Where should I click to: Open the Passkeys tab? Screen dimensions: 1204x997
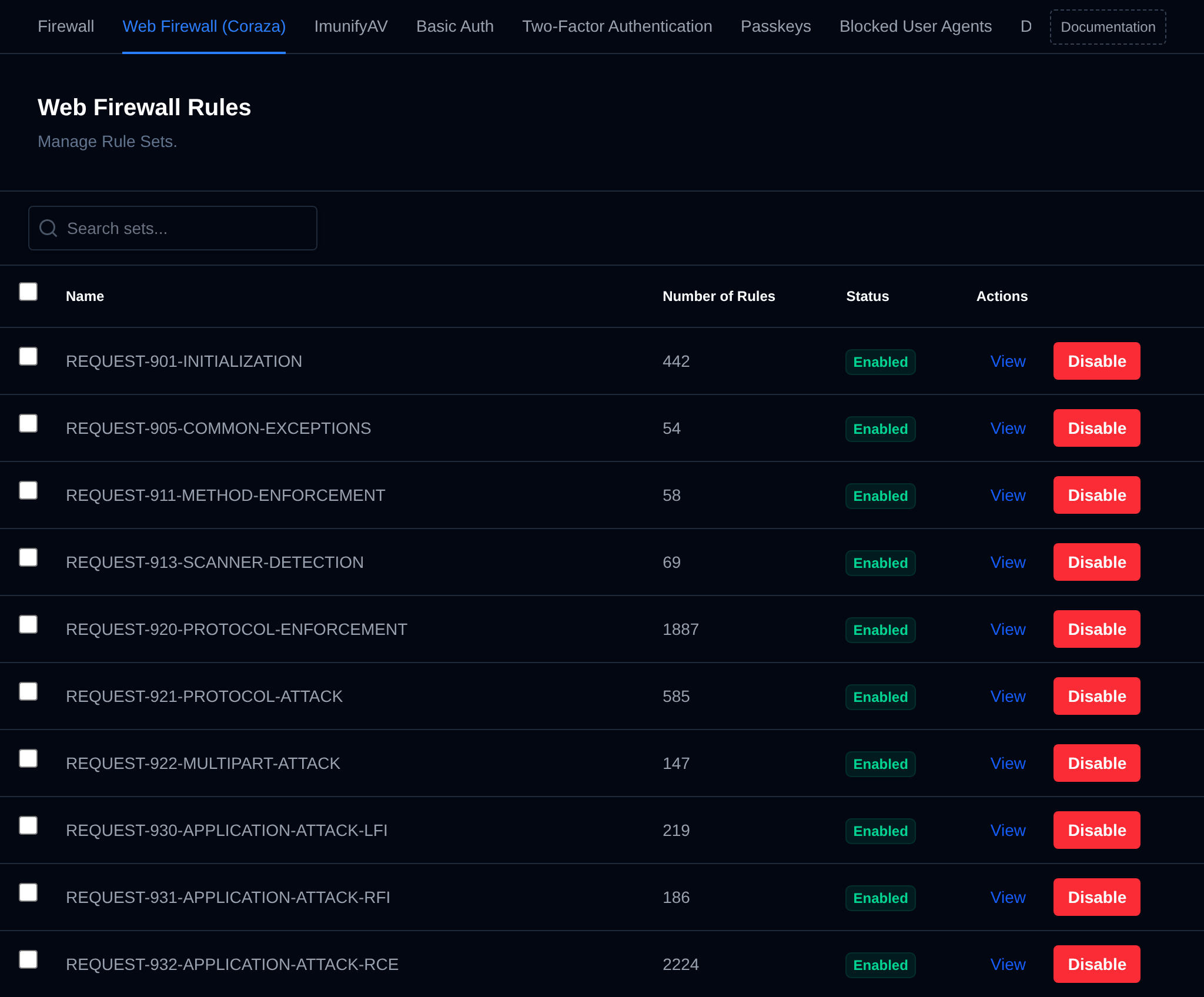[x=776, y=26]
